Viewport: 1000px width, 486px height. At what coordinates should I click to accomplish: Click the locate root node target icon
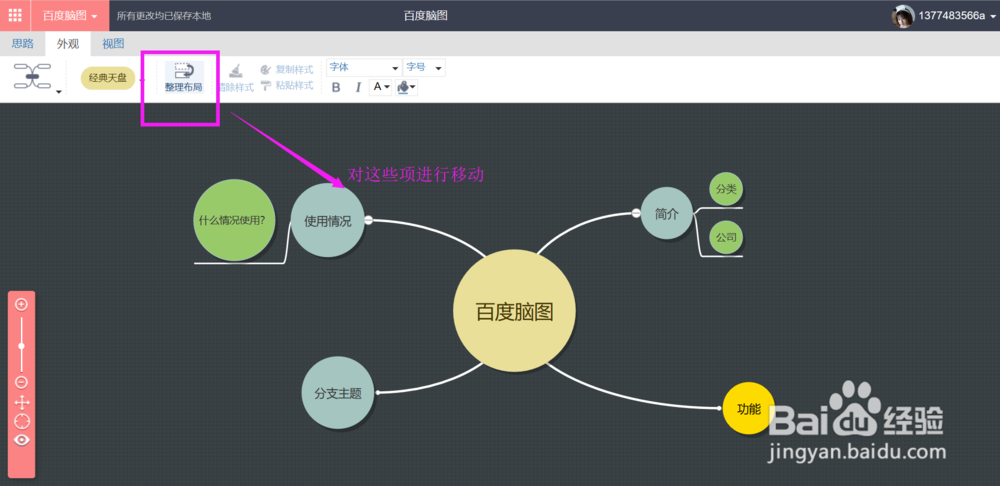coord(22,422)
